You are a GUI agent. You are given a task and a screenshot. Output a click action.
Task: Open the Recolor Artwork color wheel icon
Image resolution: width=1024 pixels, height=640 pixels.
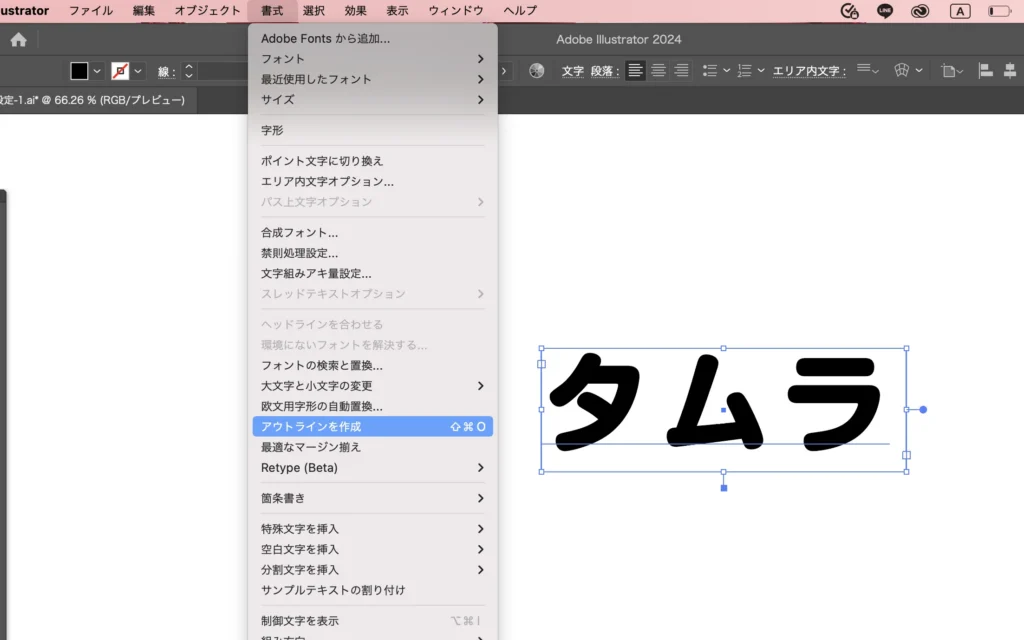[537, 71]
